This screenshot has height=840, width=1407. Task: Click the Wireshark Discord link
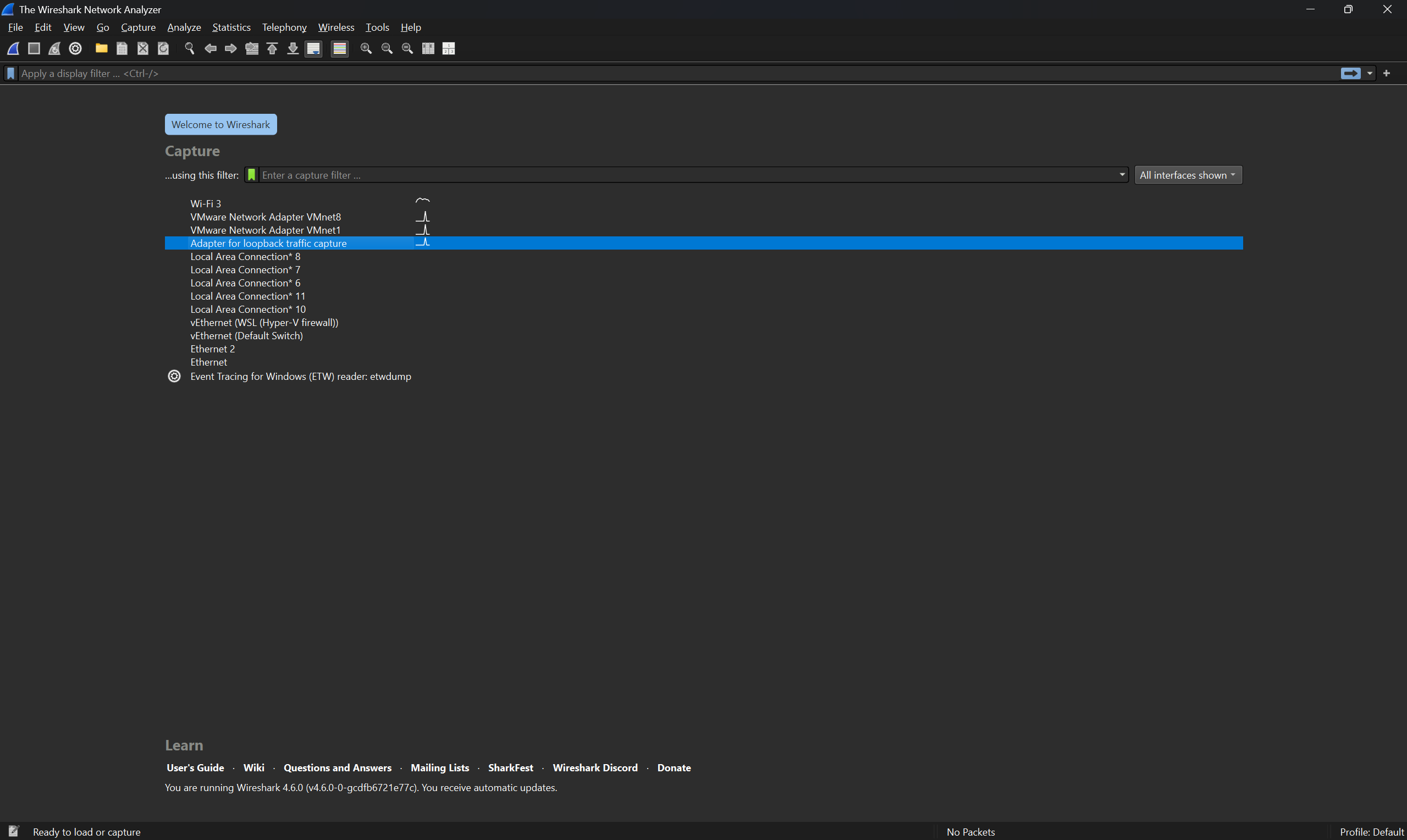pyautogui.click(x=595, y=767)
